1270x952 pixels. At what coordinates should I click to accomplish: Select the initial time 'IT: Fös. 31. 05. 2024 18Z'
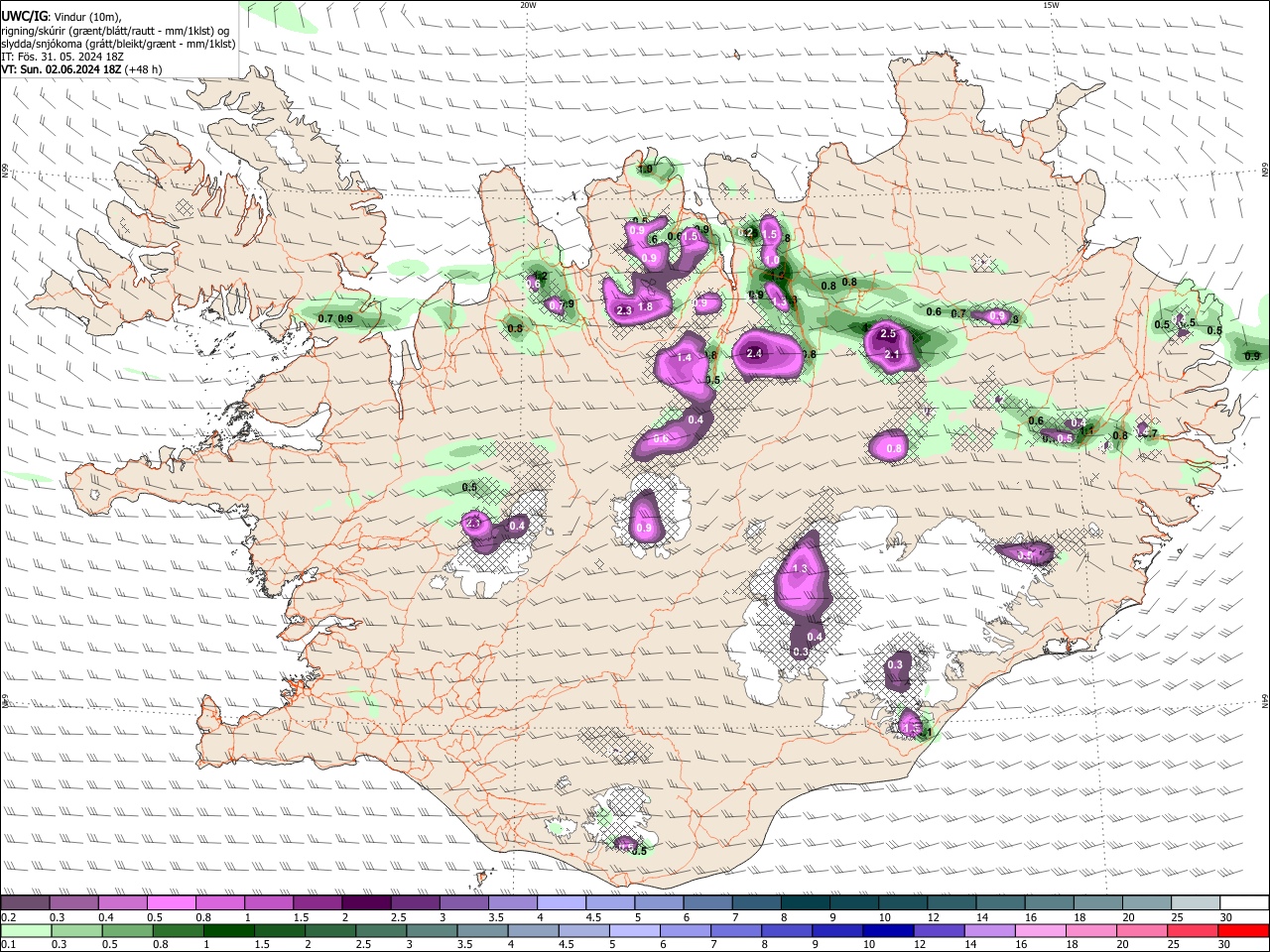(x=63, y=57)
